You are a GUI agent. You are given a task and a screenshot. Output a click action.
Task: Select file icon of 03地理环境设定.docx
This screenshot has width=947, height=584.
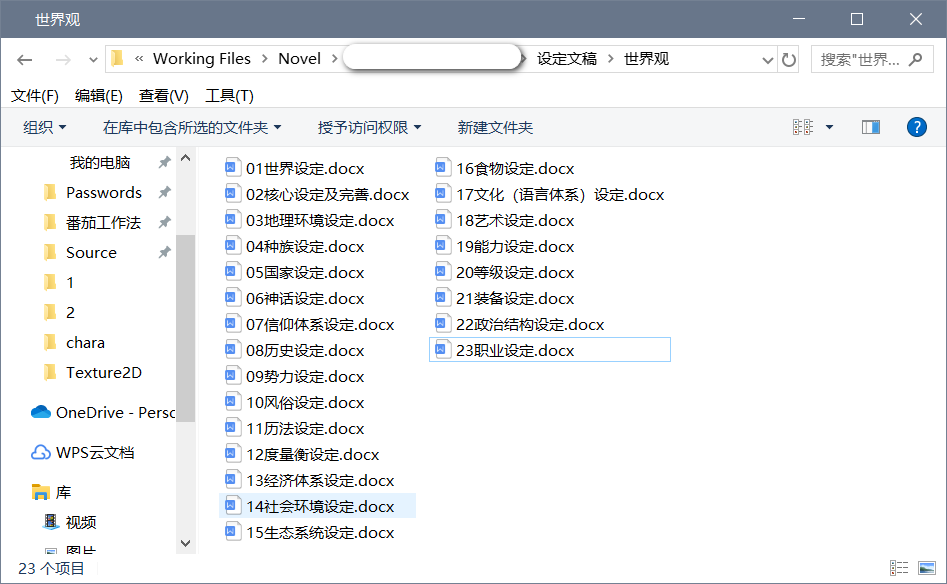click(231, 219)
